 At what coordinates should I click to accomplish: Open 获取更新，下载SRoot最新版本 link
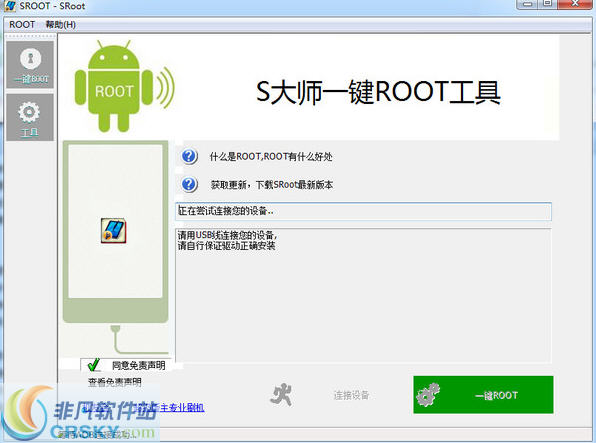point(272,185)
